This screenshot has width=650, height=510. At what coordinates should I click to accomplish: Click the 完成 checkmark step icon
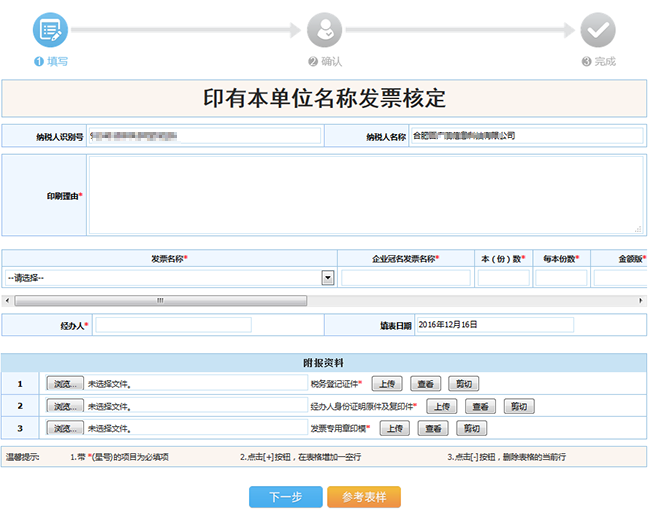pyautogui.click(x=598, y=30)
